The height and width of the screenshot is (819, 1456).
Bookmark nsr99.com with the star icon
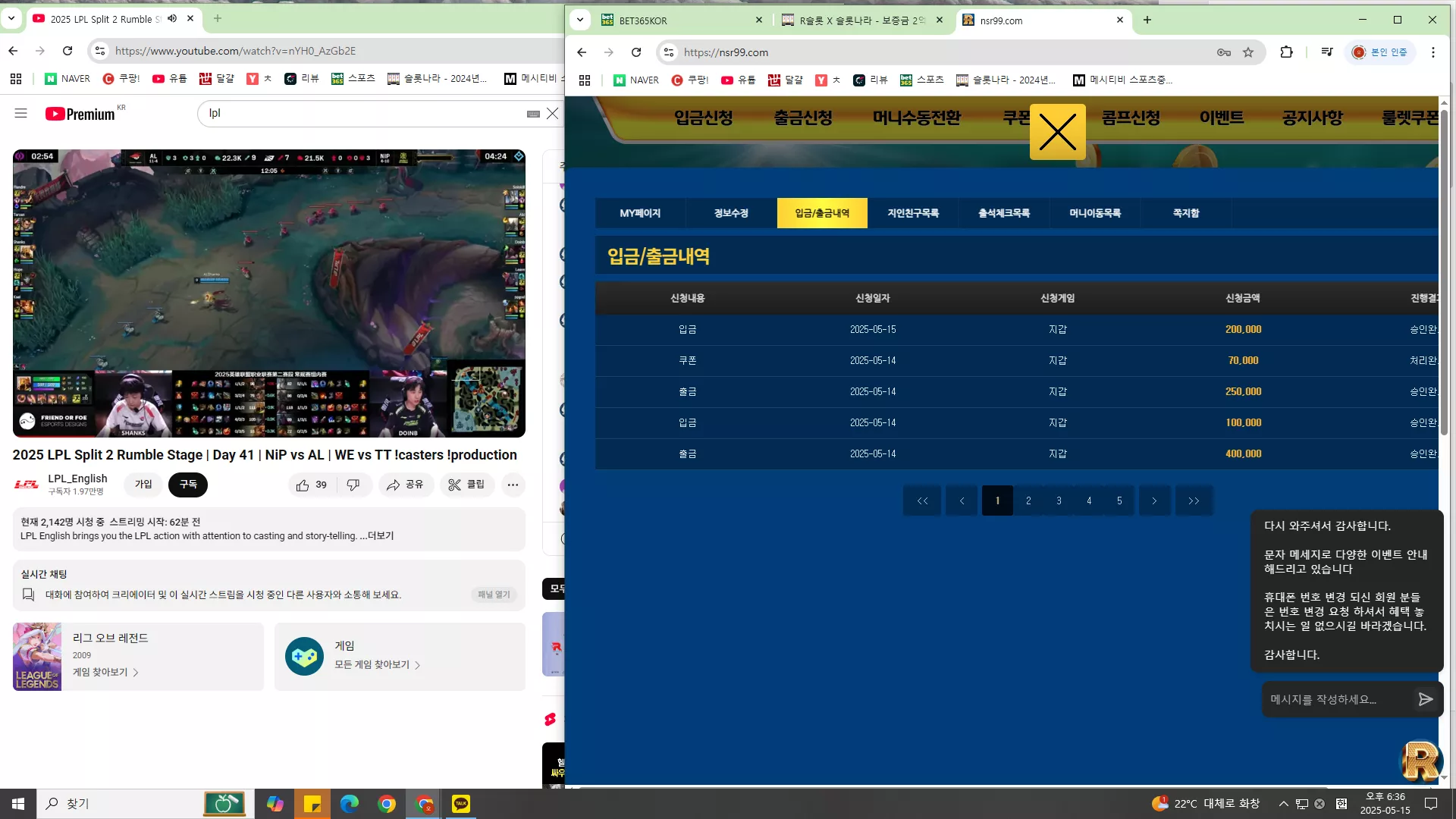pyautogui.click(x=1248, y=52)
